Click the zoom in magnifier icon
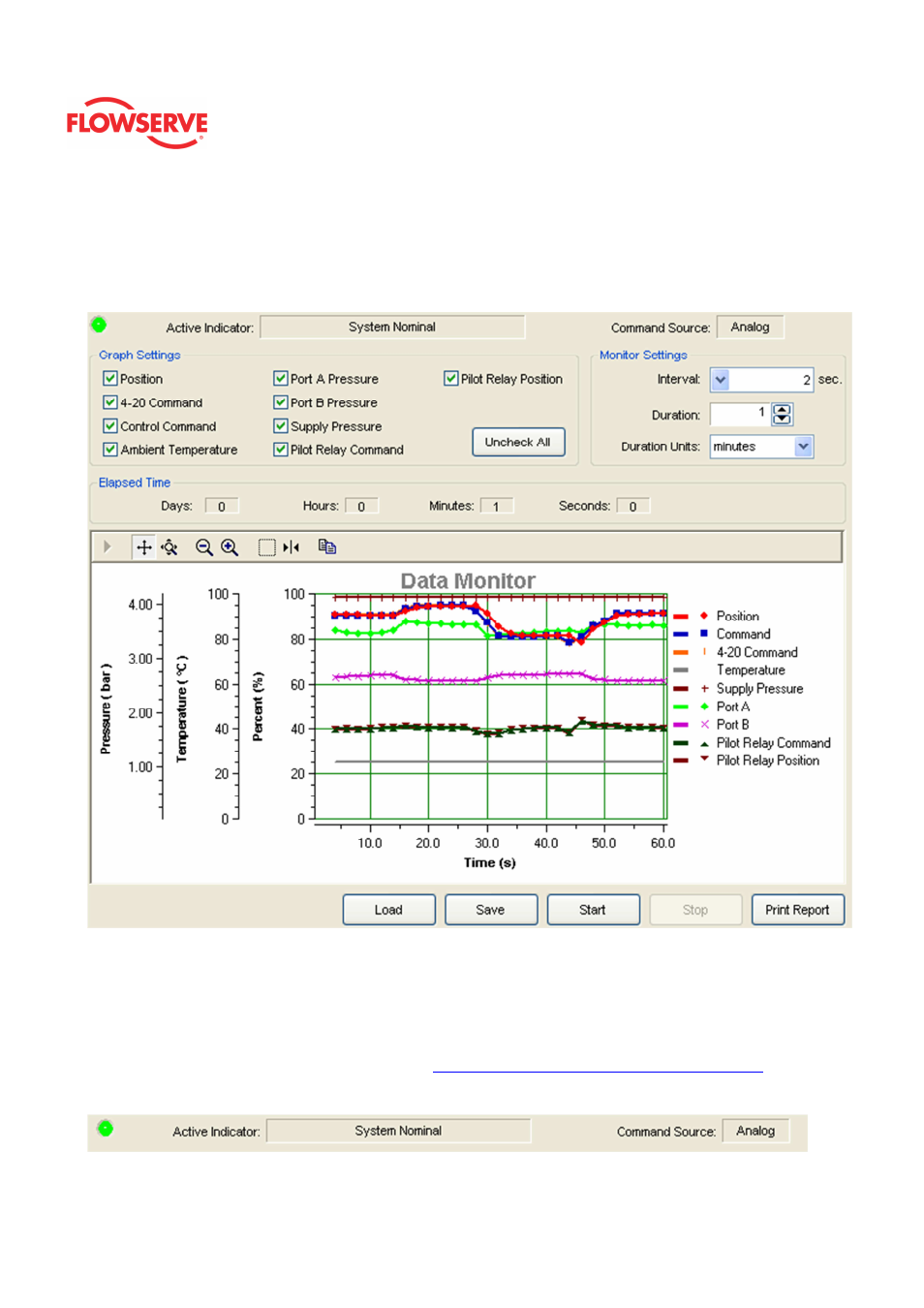The height and width of the screenshot is (1308, 924). [230, 547]
